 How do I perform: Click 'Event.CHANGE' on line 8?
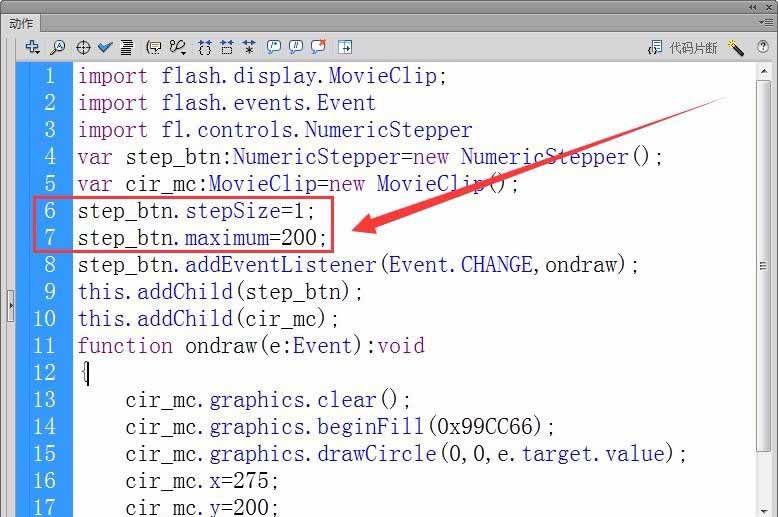click(x=460, y=264)
